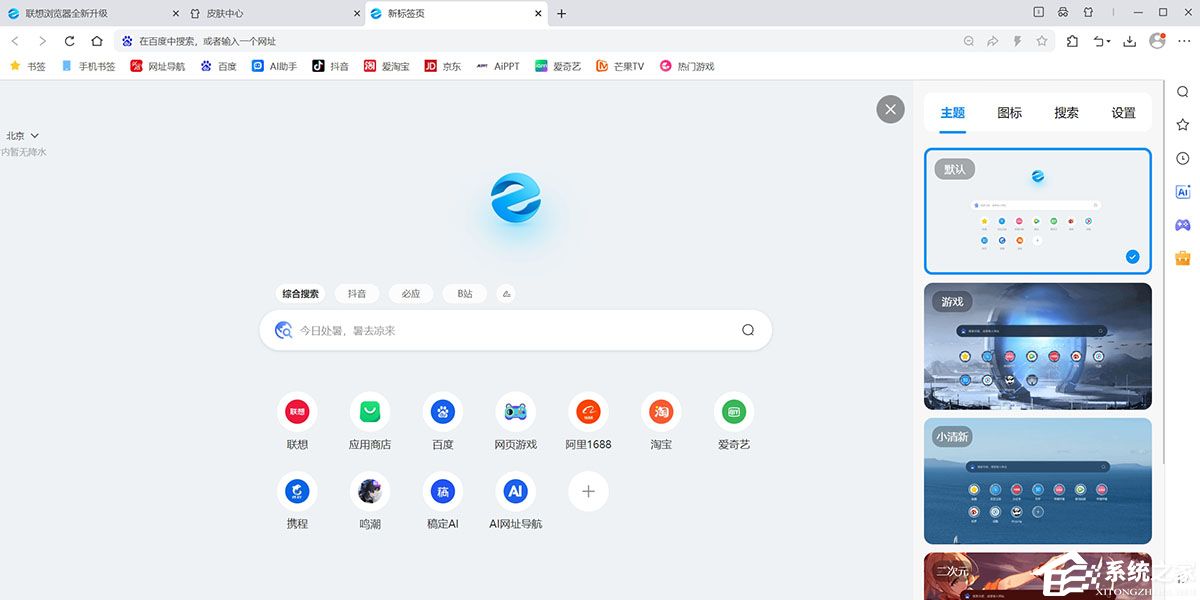Viewport: 1200px width, 600px height.
Task: Click the 稿定AI shortcut icon
Action: point(442,491)
